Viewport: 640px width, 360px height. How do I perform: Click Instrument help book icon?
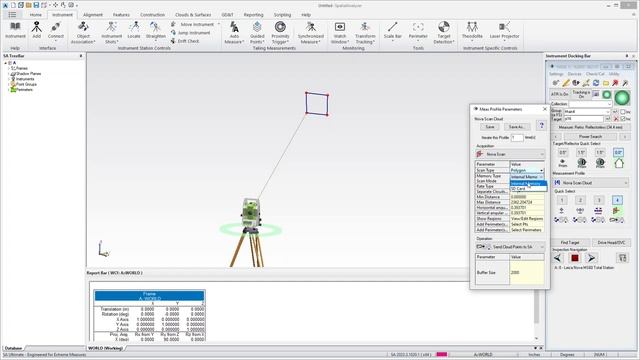pos(15,27)
